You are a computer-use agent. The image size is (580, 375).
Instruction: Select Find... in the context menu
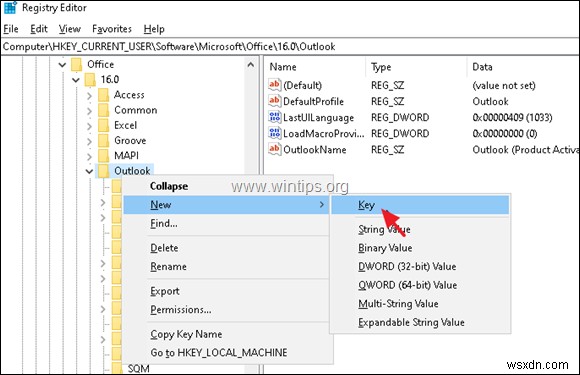226,223
